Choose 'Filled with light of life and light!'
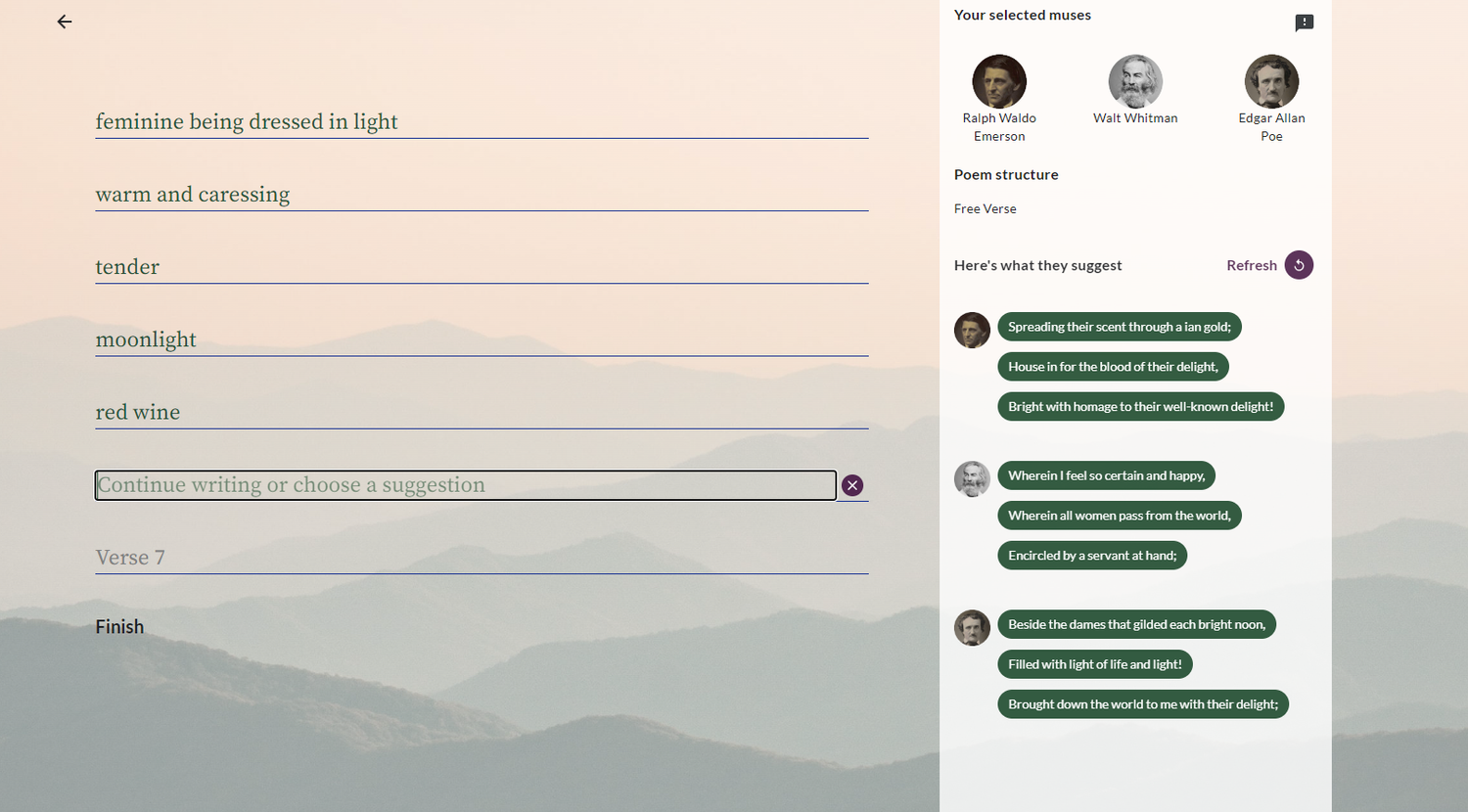The image size is (1468, 812). pyautogui.click(x=1095, y=663)
